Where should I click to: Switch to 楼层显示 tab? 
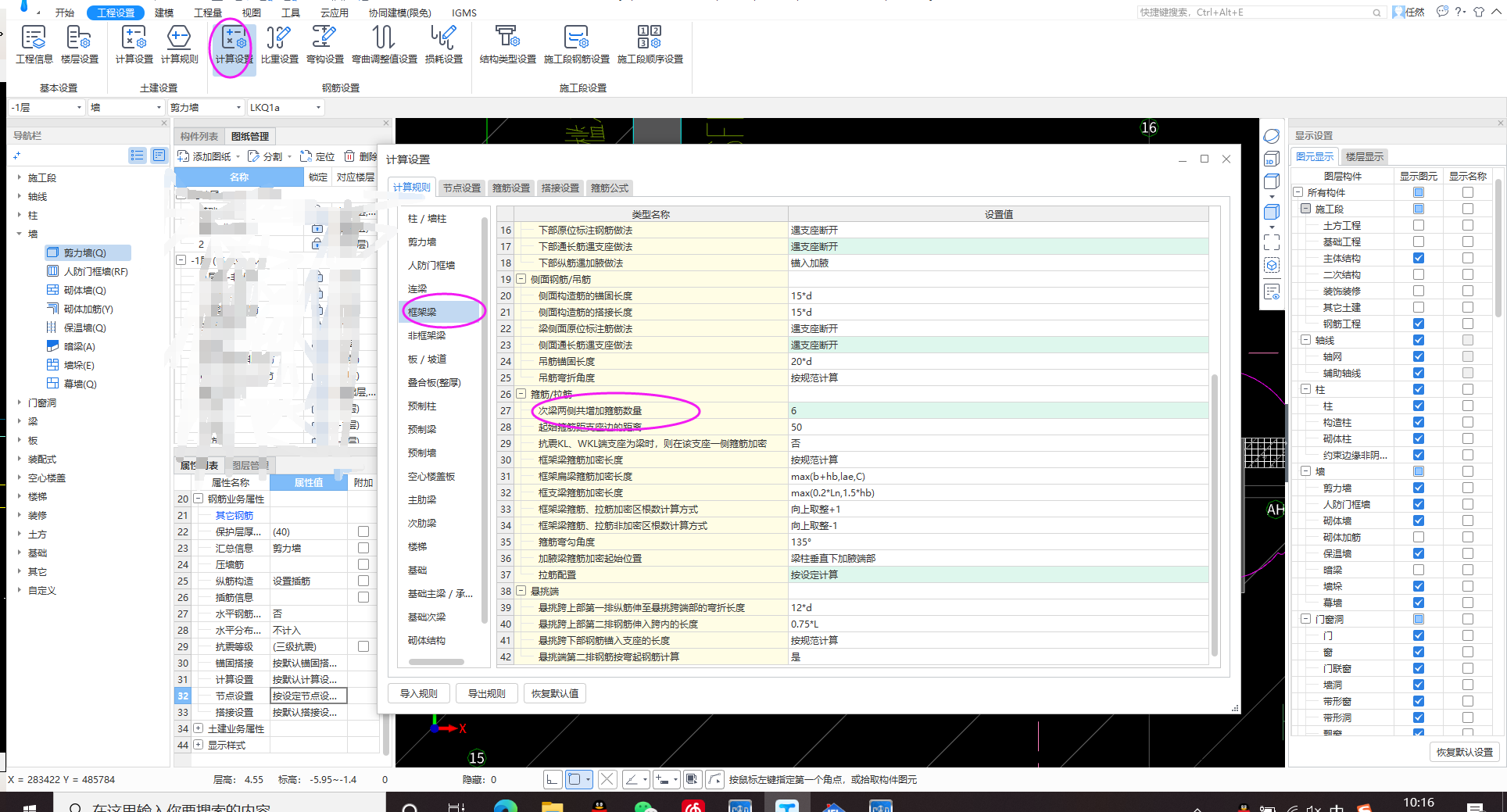1365,156
